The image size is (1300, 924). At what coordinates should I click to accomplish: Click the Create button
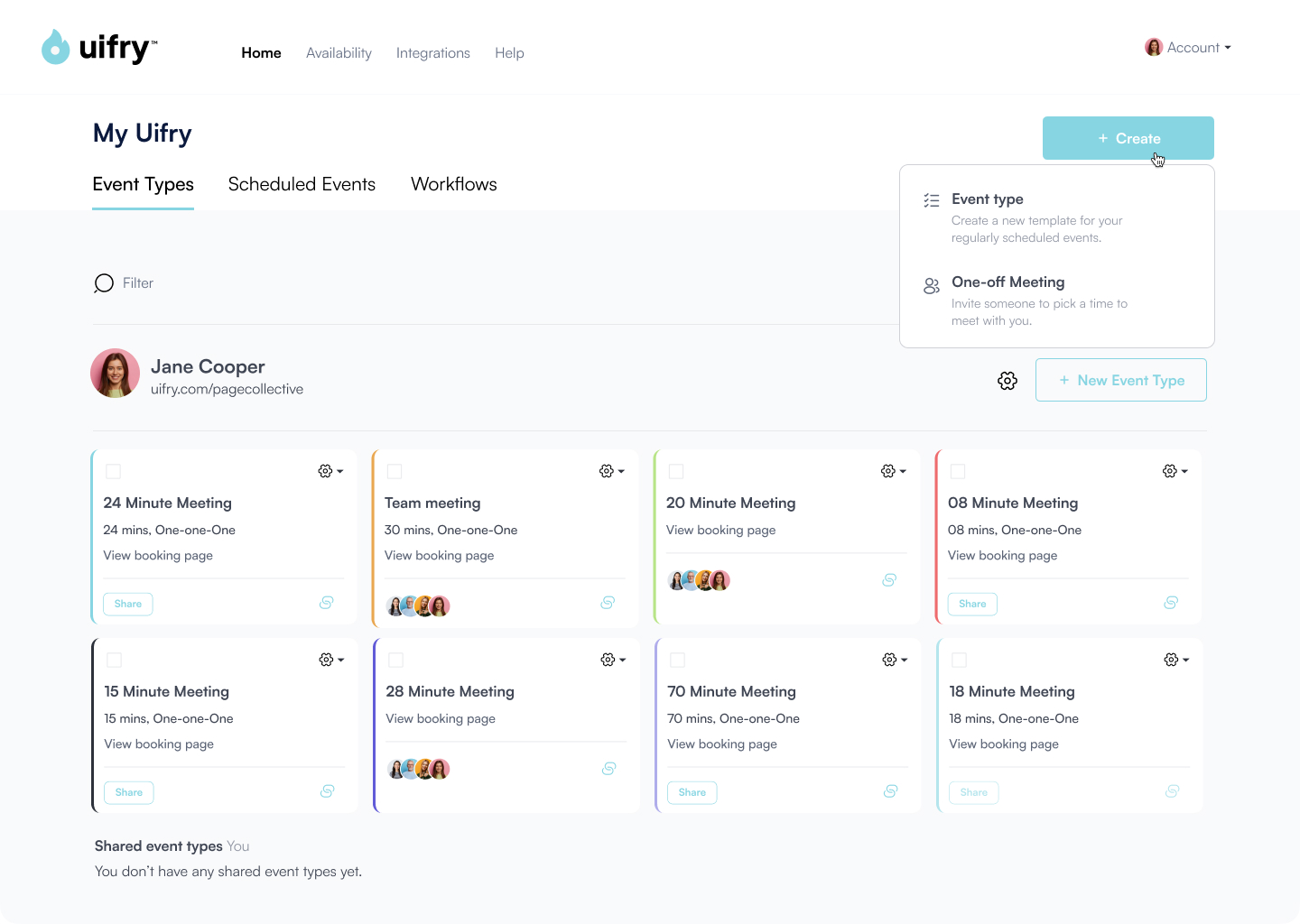[1128, 138]
